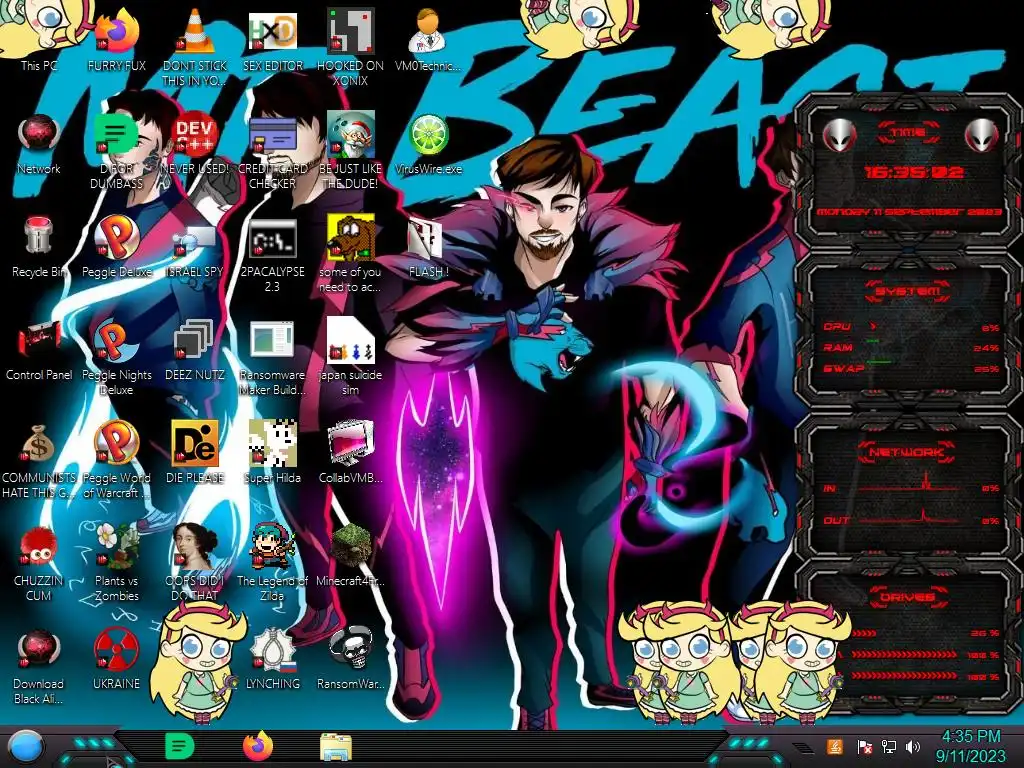
Task: Open the Super Hilda shortcut
Action: 272,452
